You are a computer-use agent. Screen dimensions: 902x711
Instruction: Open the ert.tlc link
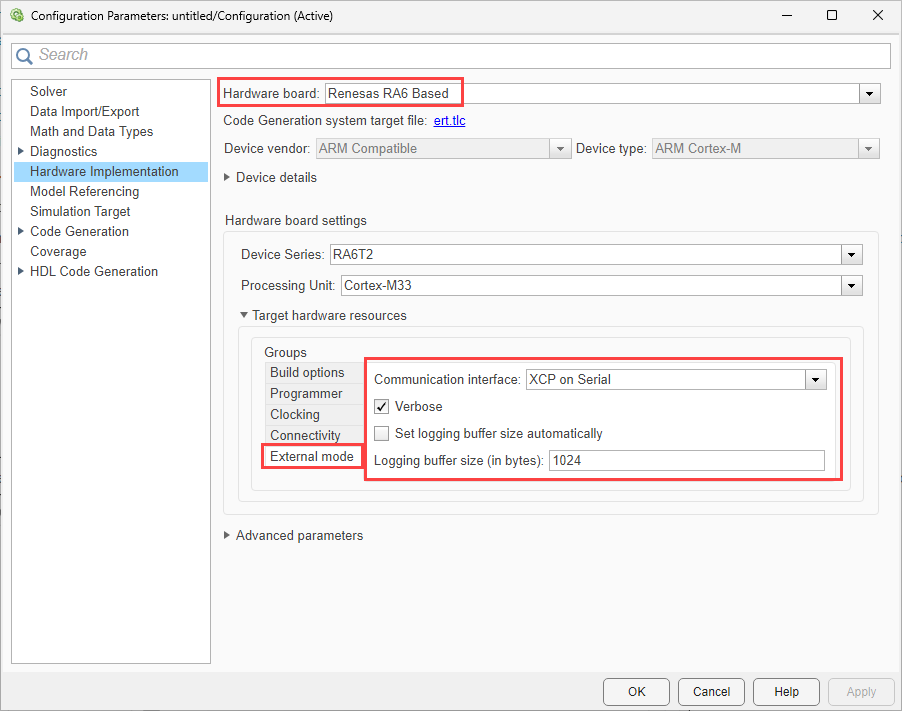[449, 121]
